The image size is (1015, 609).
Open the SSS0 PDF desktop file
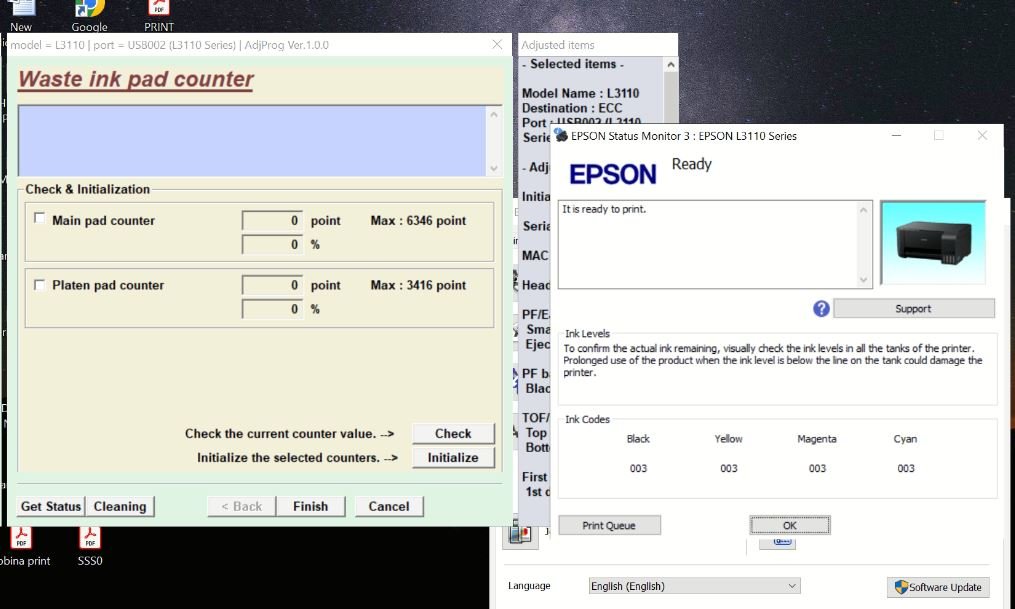[x=90, y=546]
